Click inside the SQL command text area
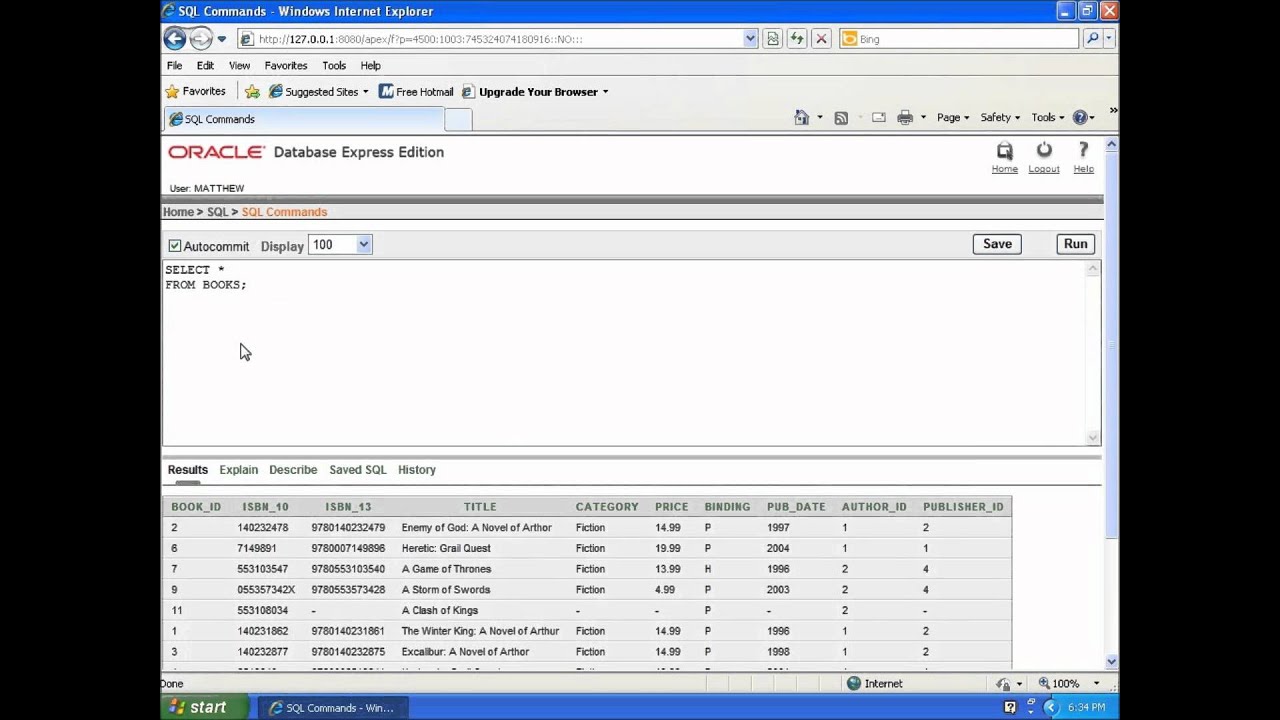 point(624,351)
